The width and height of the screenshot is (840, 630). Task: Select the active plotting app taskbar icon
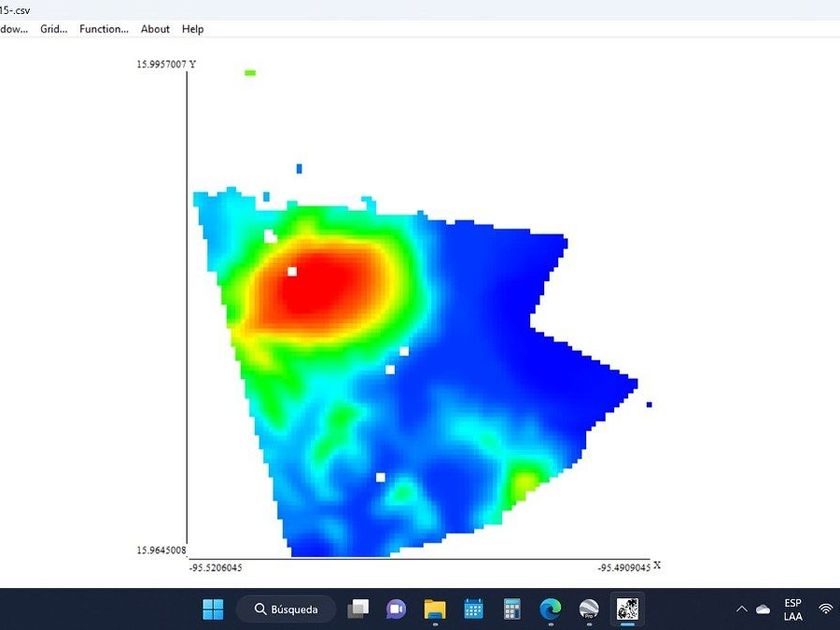click(x=627, y=609)
